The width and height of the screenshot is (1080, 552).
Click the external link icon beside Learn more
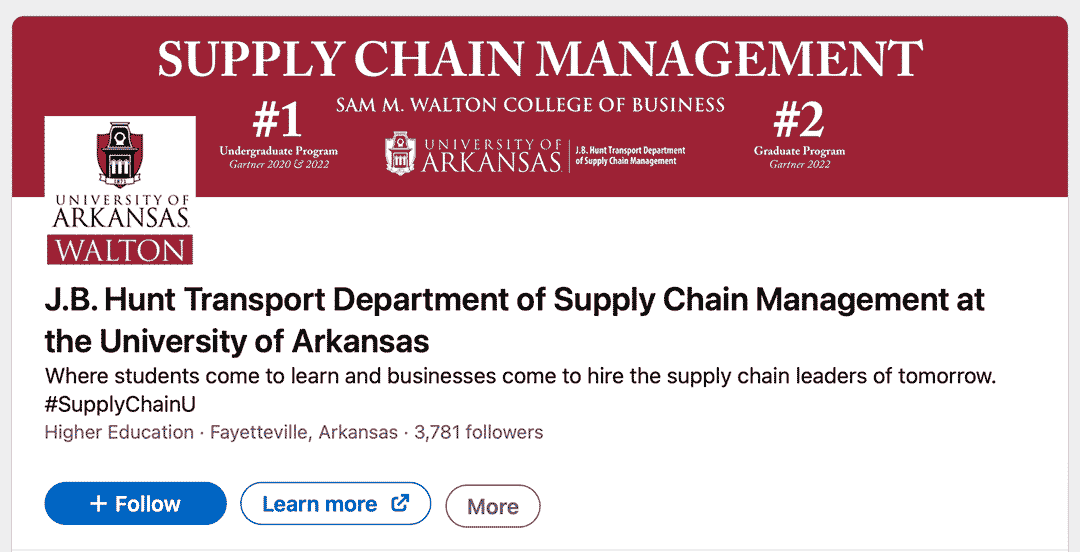point(400,503)
